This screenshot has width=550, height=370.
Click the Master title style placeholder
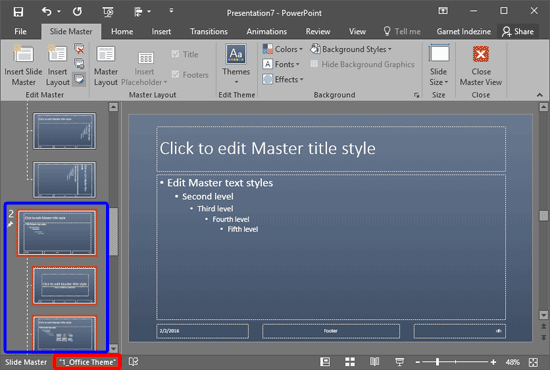[331, 149]
